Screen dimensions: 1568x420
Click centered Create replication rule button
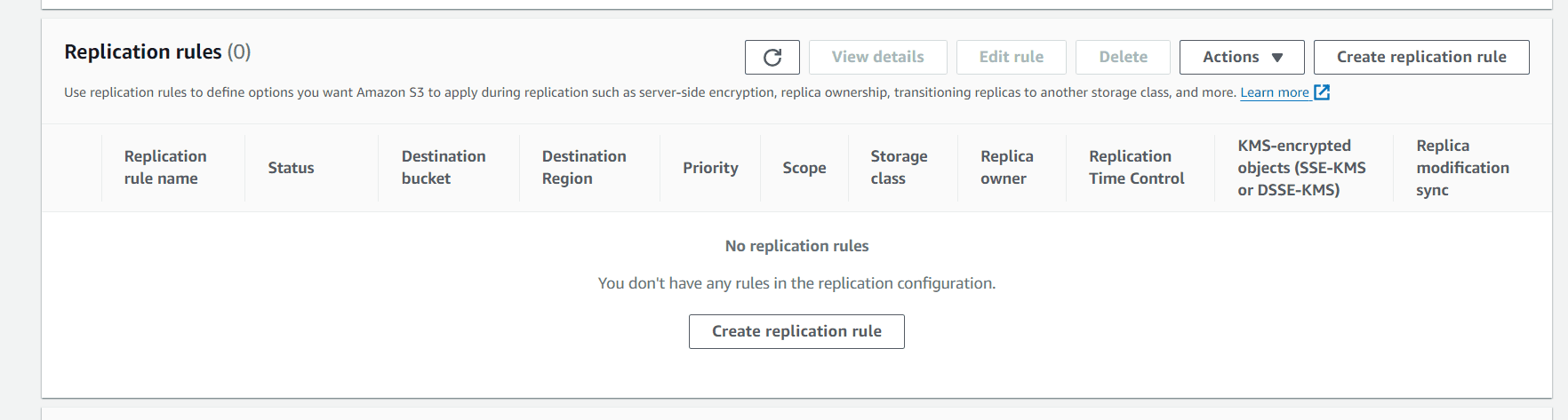tap(796, 331)
